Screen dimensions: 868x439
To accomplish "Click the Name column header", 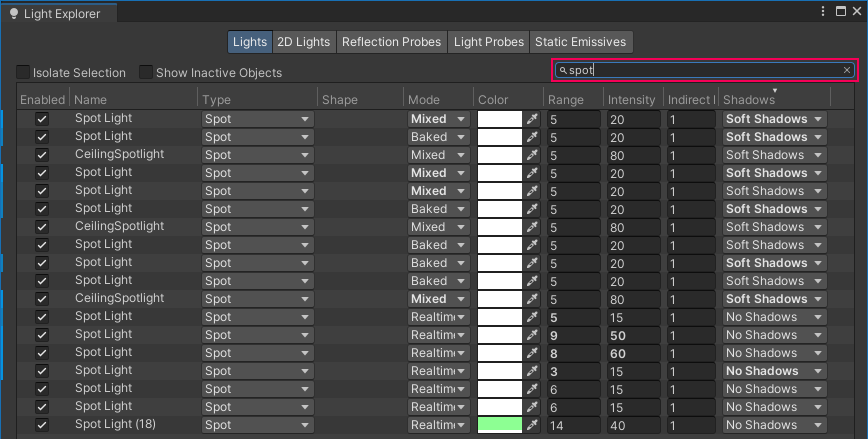I will 132,99.
